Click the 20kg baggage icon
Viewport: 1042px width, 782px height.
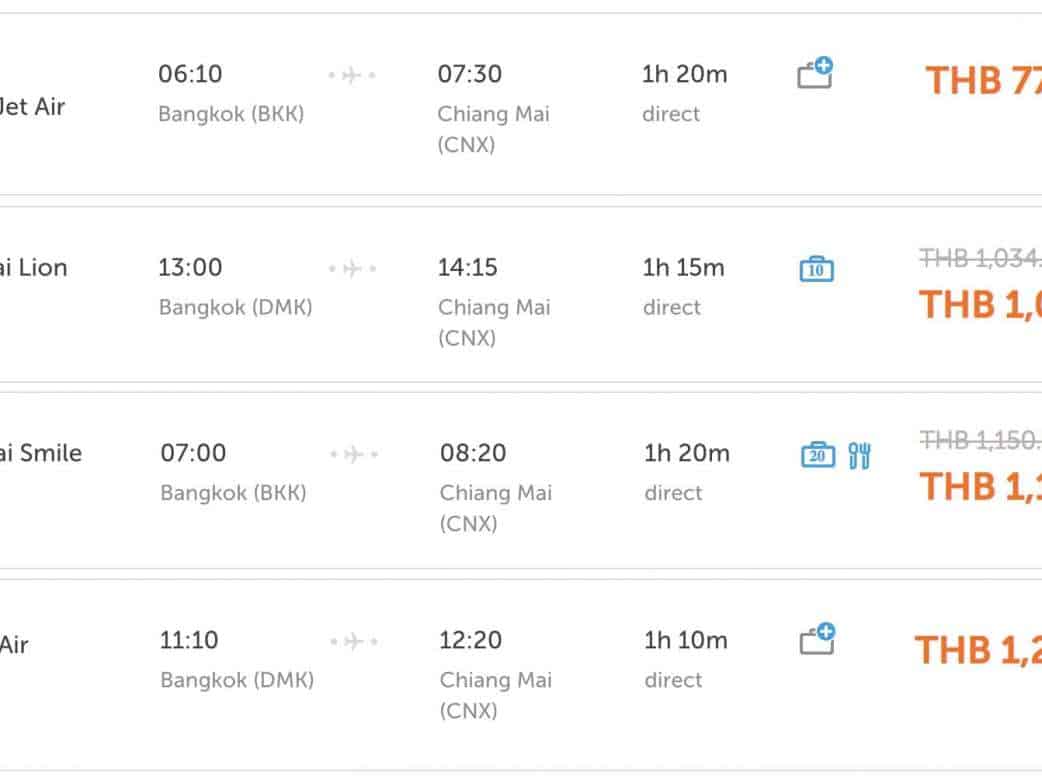(x=818, y=455)
